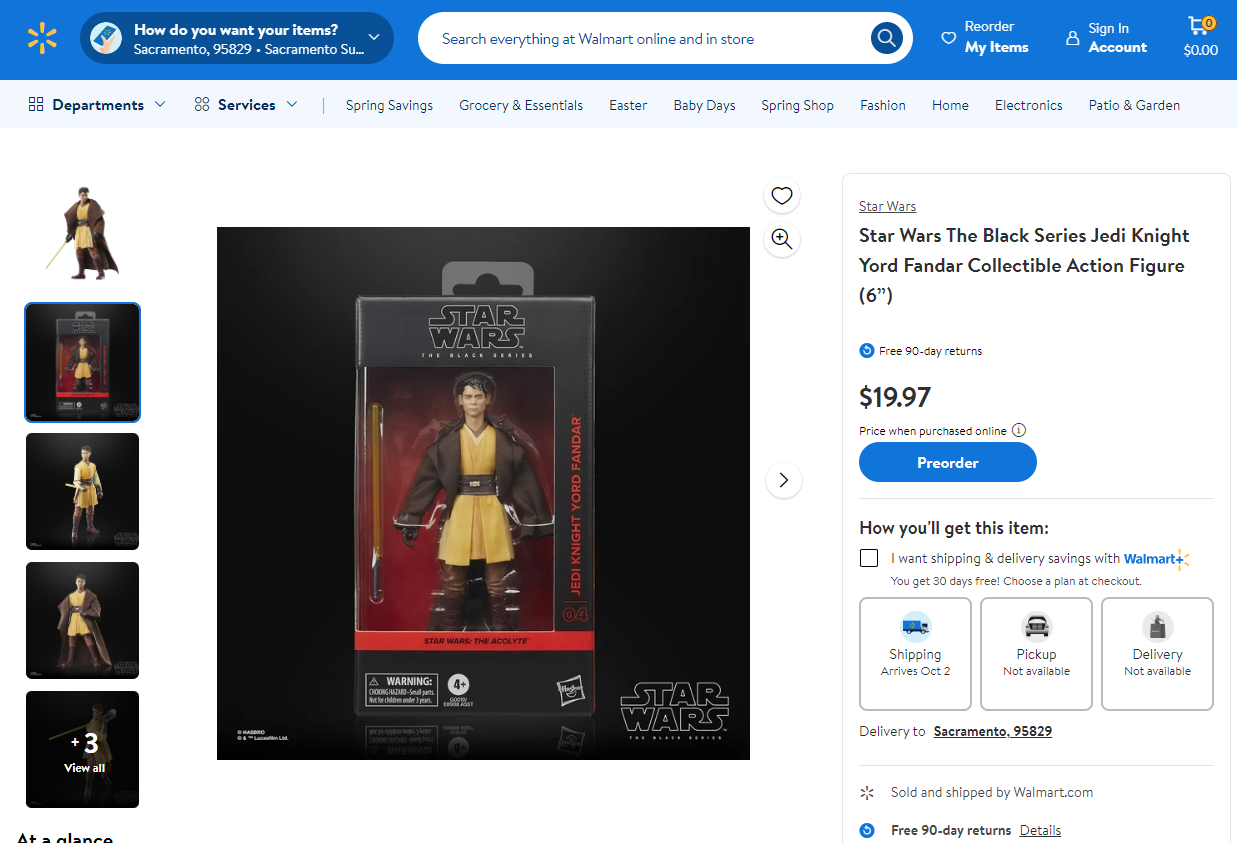Open the Easter nav item

[x=628, y=105]
